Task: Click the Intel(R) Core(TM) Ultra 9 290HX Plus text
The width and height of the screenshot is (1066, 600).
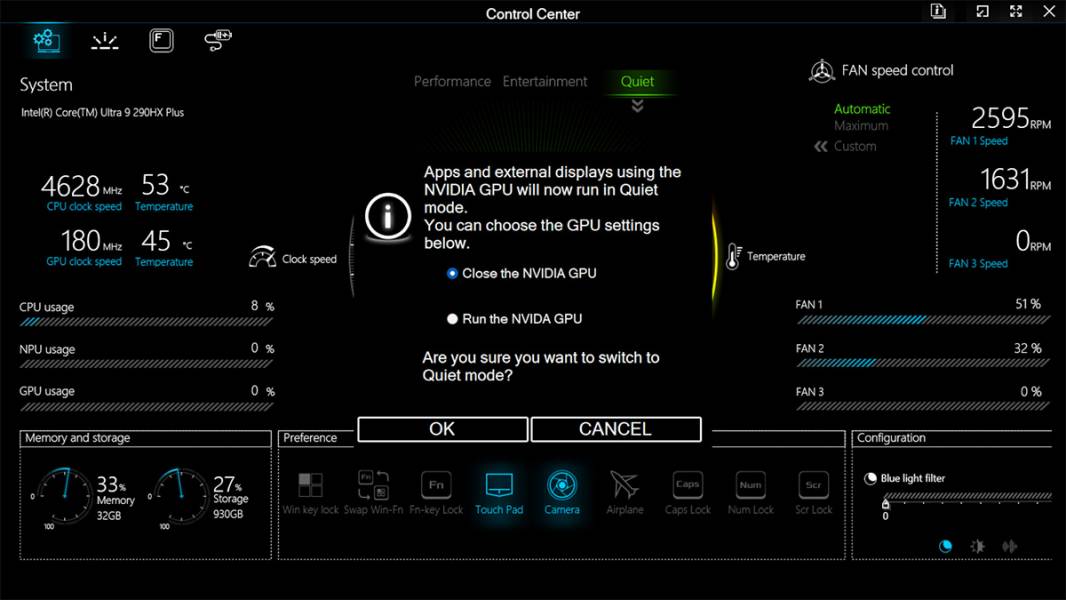Action: [102, 113]
